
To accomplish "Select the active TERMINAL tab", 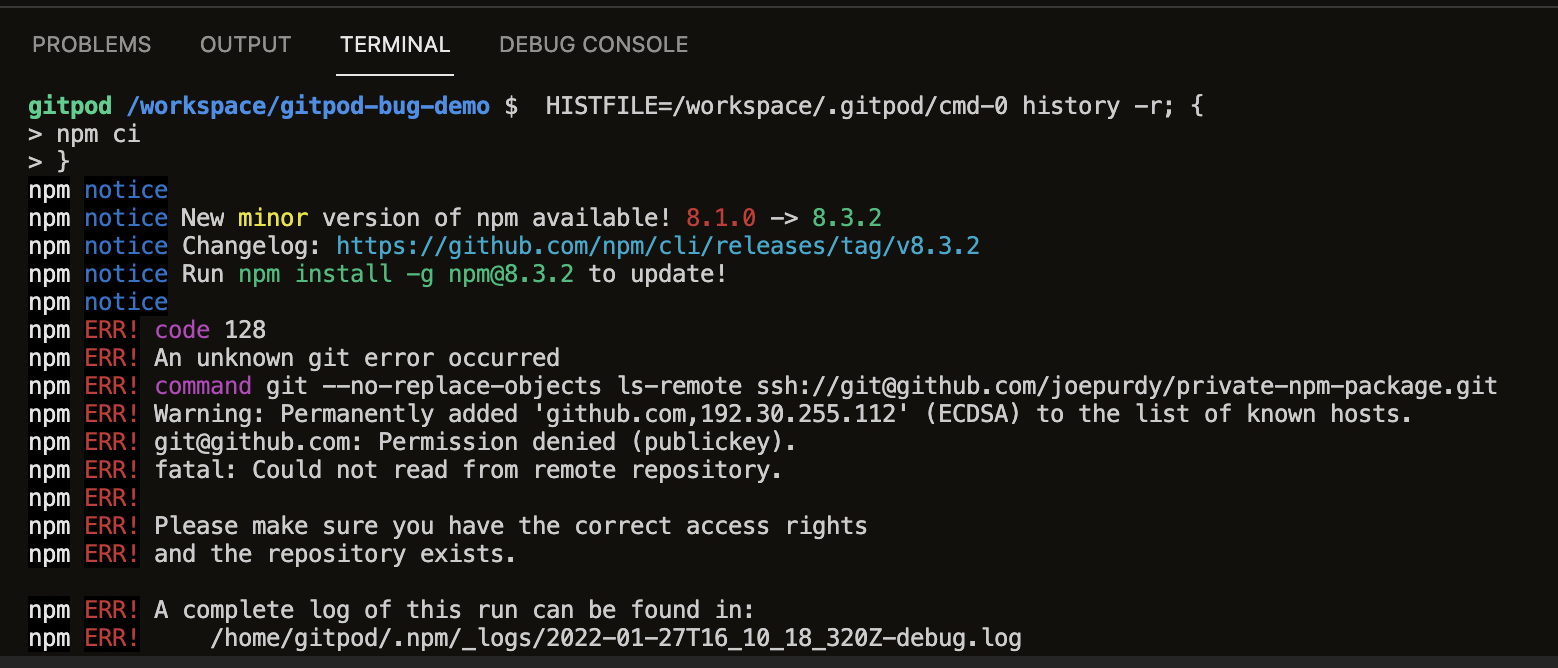I will [x=394, y=44].
